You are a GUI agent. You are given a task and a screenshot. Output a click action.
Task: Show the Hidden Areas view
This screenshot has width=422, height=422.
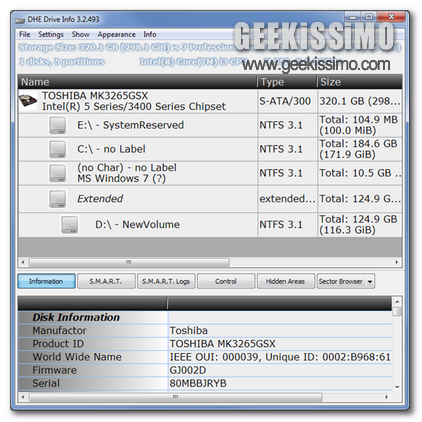286,281
